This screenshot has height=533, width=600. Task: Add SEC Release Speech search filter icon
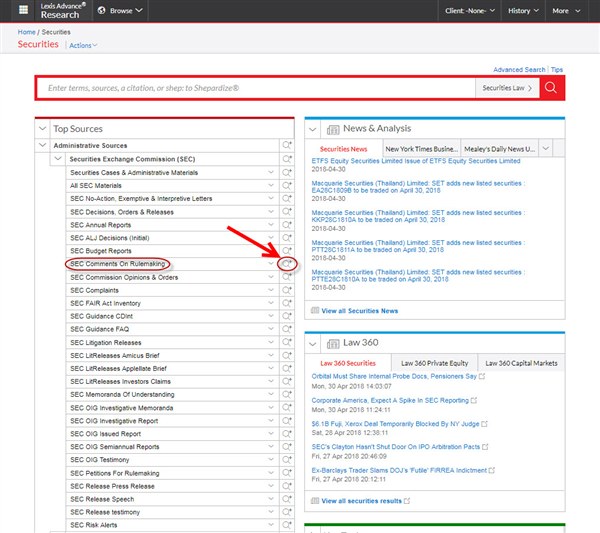click(x=287, y=499)
